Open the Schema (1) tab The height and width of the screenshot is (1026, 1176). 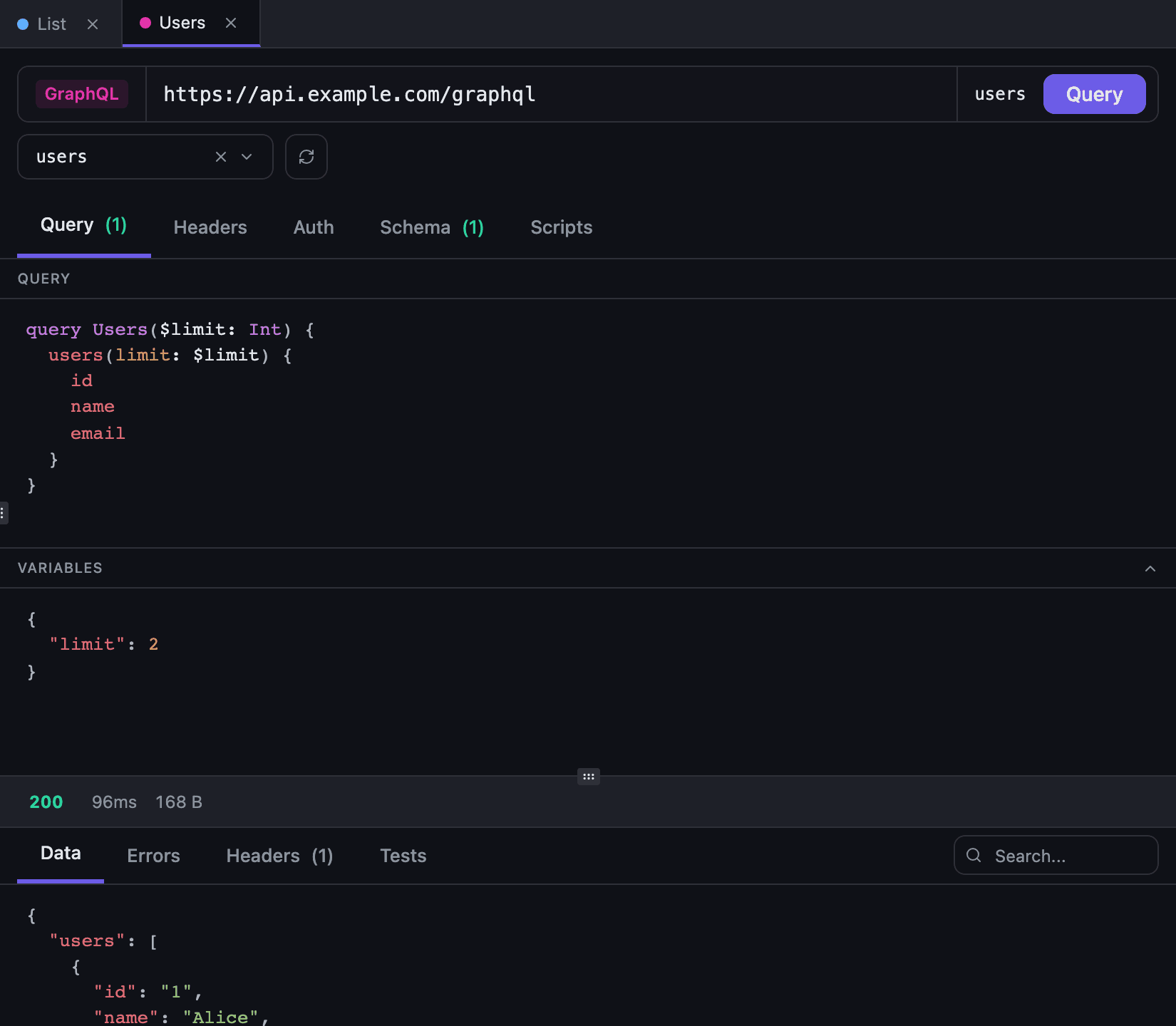click(x=432, y=227)
